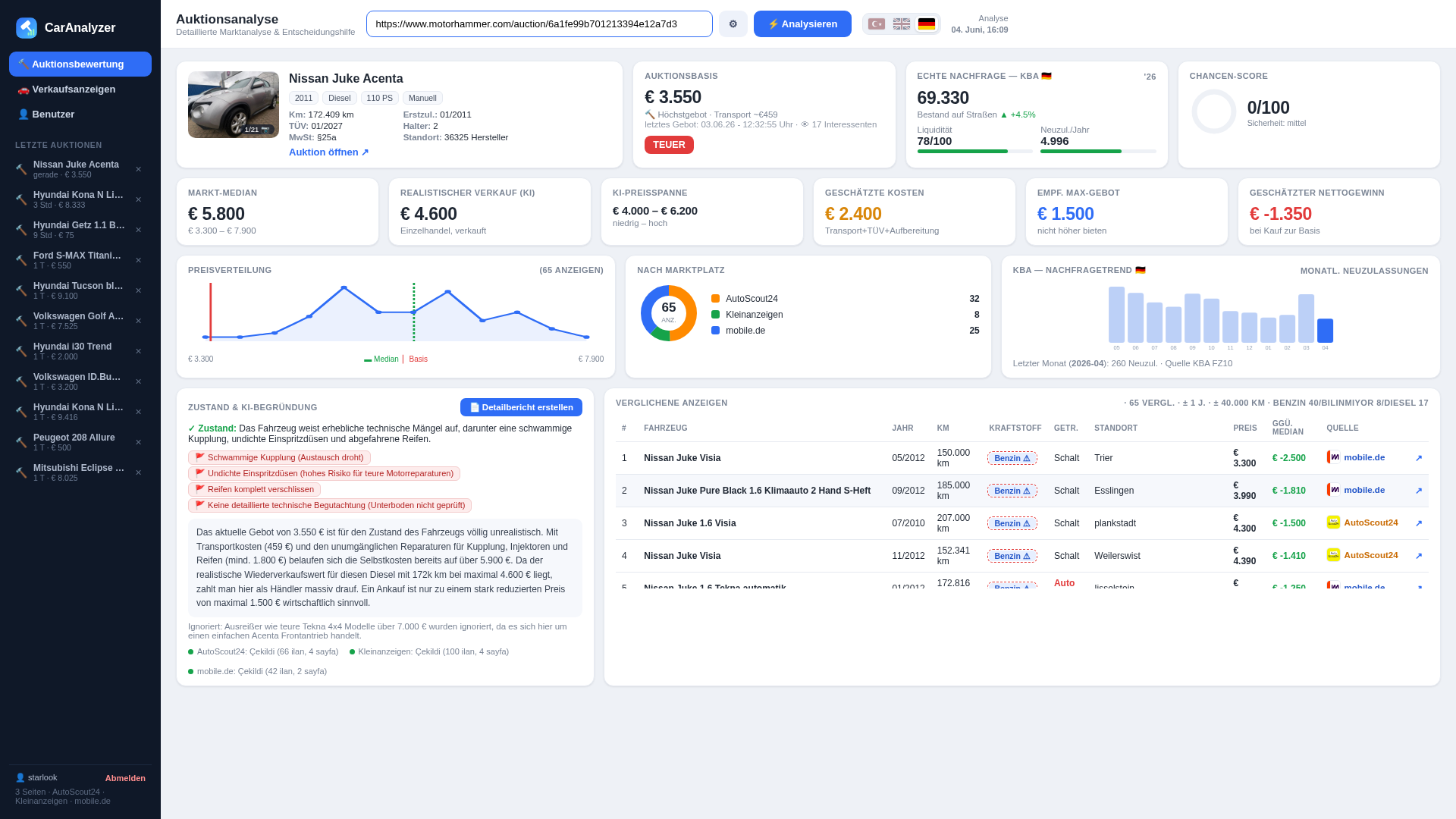This screenshot has width=1456, height=819.
Task: Open Auktionsbewertung section
Action: 80,64
